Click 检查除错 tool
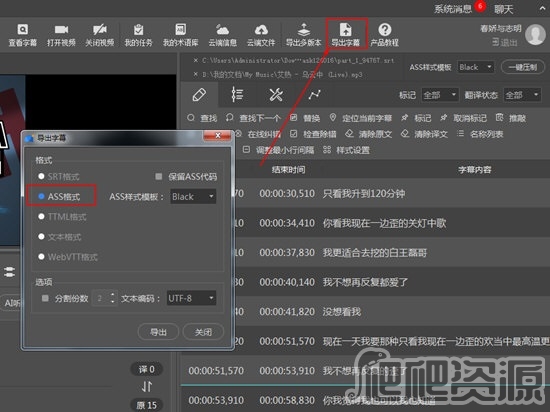The image size is (550, 412). coord(313,134)
